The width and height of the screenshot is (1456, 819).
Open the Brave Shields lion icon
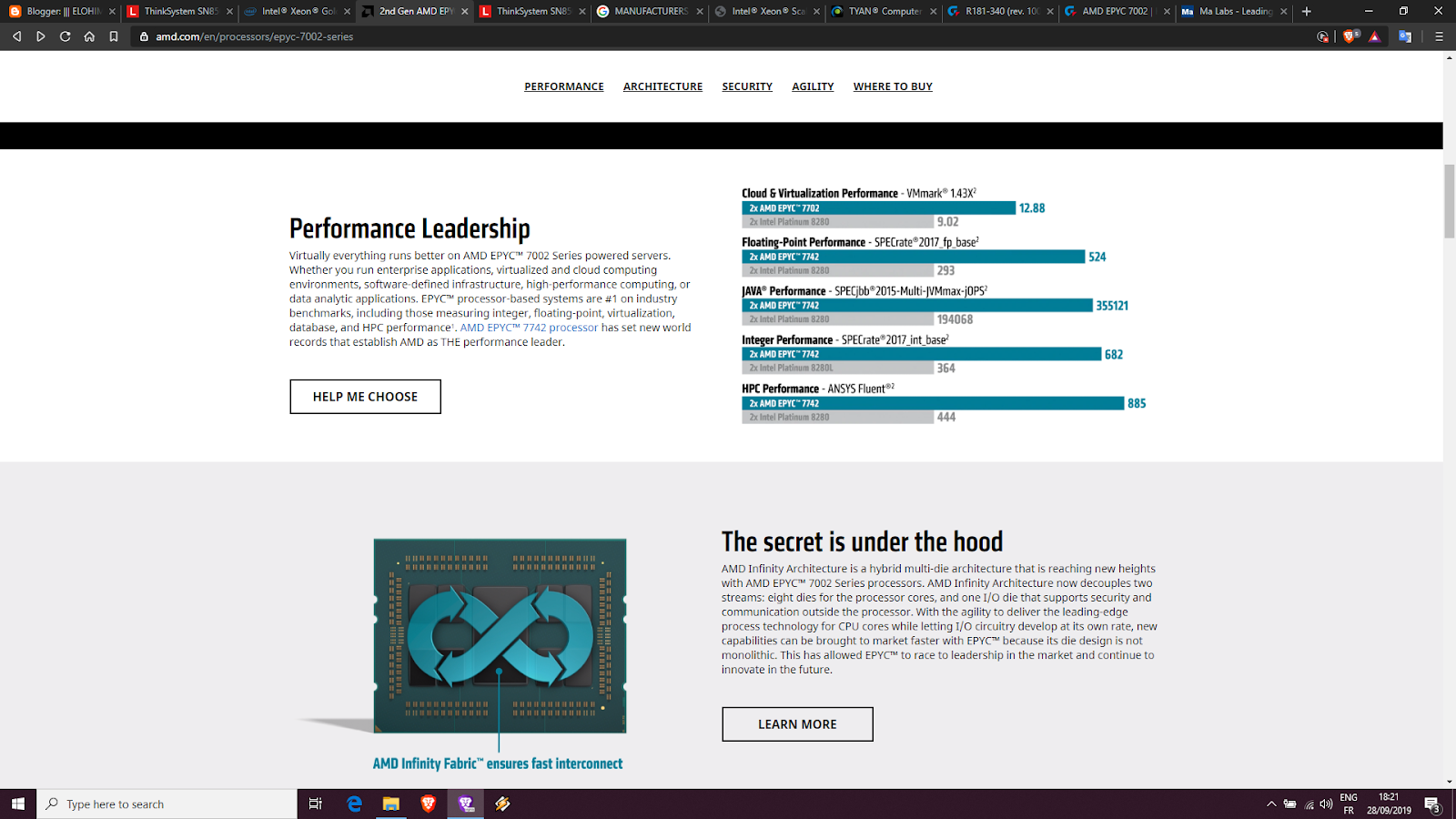pyautogui.click(x=1350, y=36)
